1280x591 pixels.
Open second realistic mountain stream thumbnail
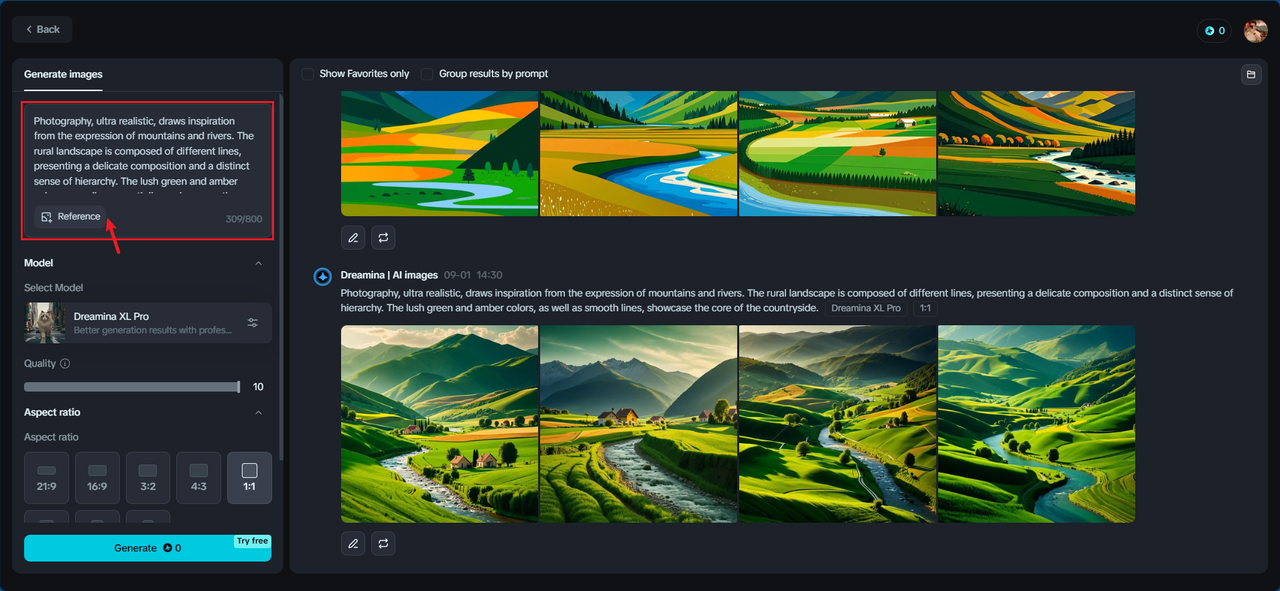tap(638, 424)
